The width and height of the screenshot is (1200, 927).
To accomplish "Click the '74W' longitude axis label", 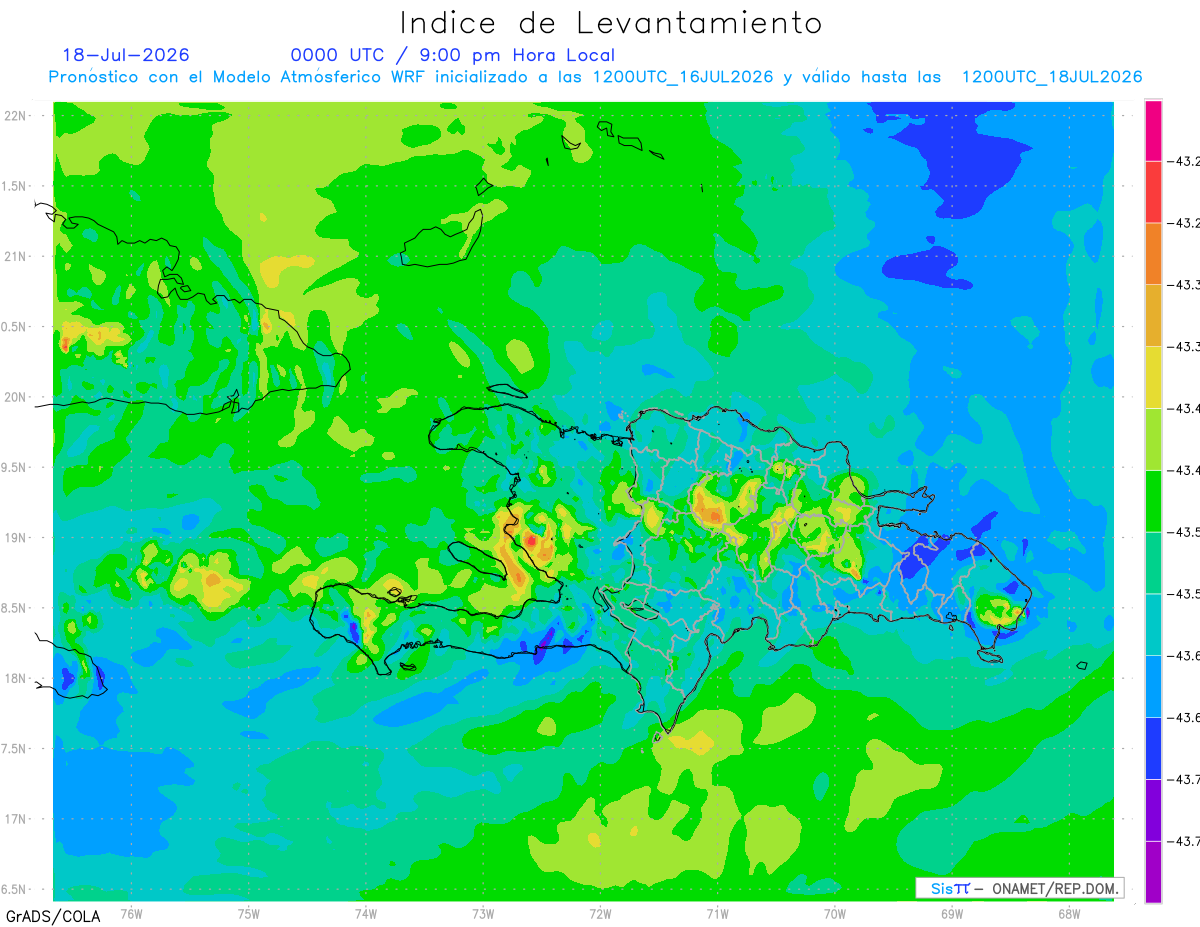I will 366,914.
